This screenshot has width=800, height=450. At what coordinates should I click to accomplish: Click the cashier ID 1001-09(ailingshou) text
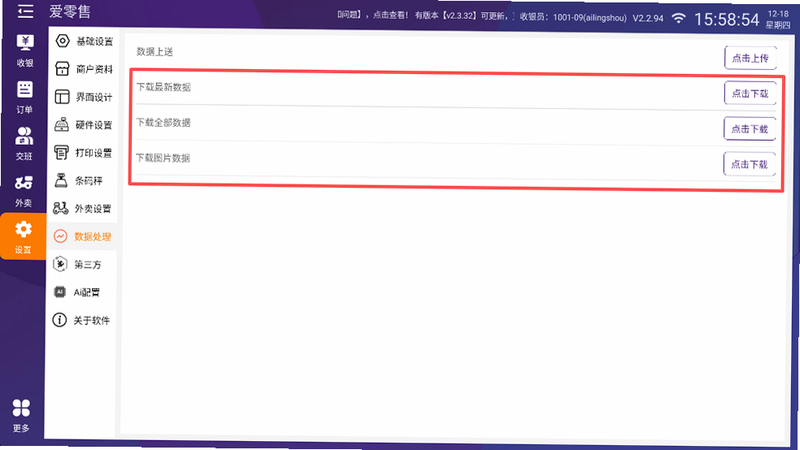click(x=590, y=17)
